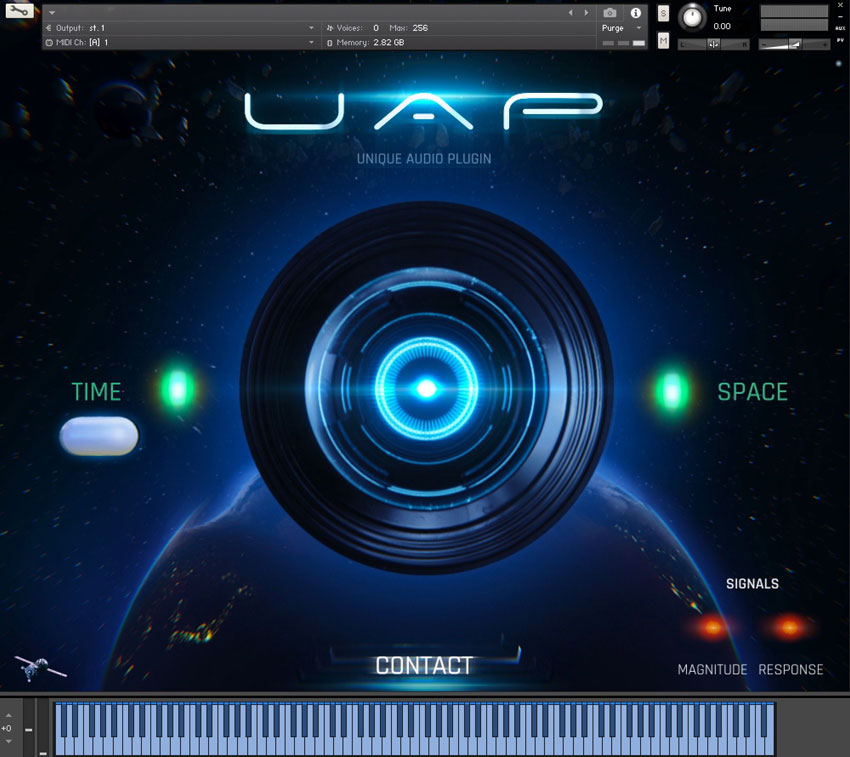Open the instrument name dropdown arrow
This screenshot has height=757, width=850.
click(52, 12)
